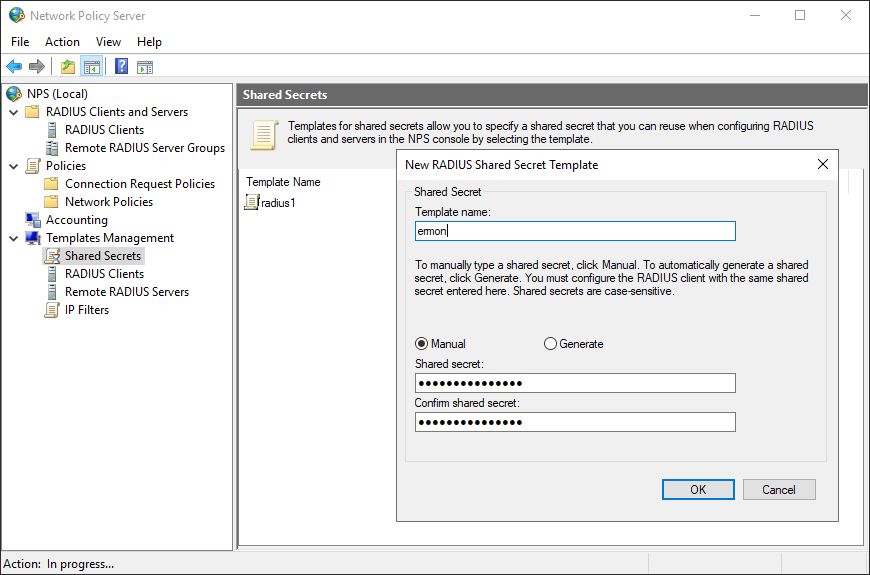The image size is (870, 575).
Task: Click the Shared Secrets tree icon
Action: pyautogui.click(x=52, y=256)
